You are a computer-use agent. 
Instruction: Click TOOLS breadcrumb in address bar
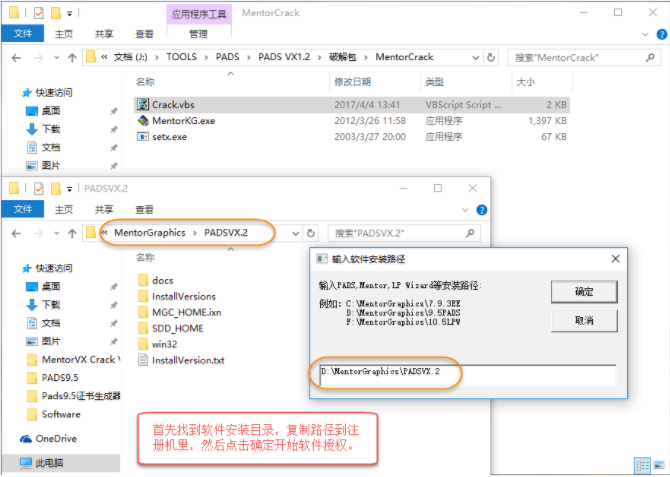coord(181,57)
